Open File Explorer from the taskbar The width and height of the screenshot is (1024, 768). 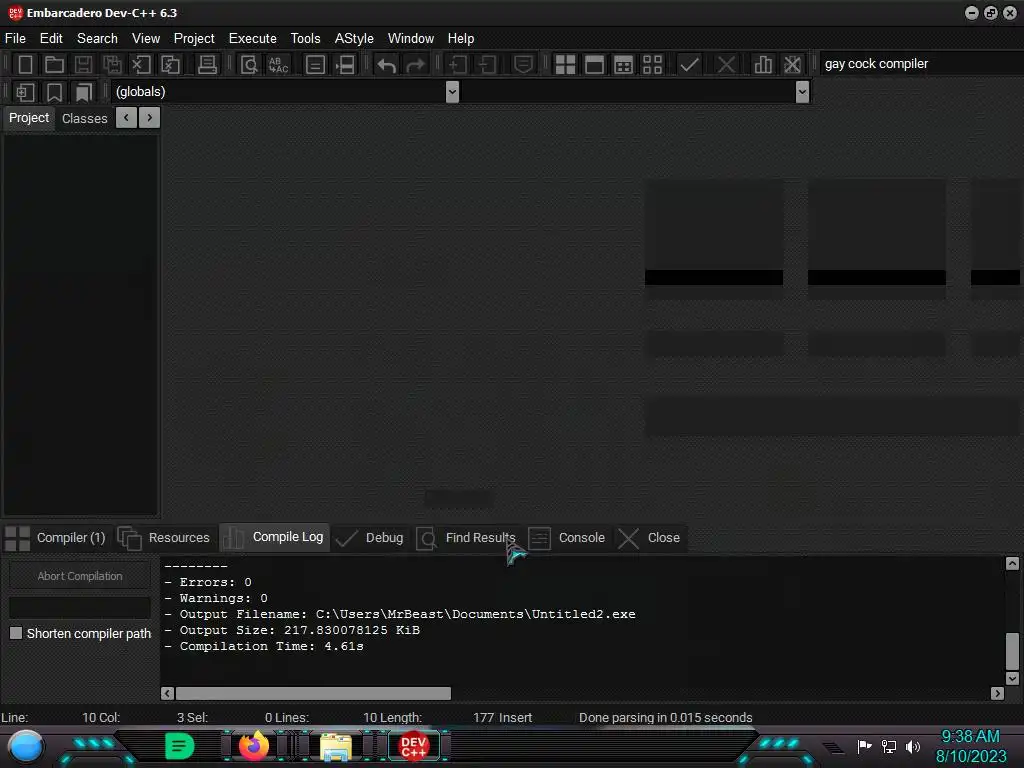pyautogui.click(x=336, y=746)
